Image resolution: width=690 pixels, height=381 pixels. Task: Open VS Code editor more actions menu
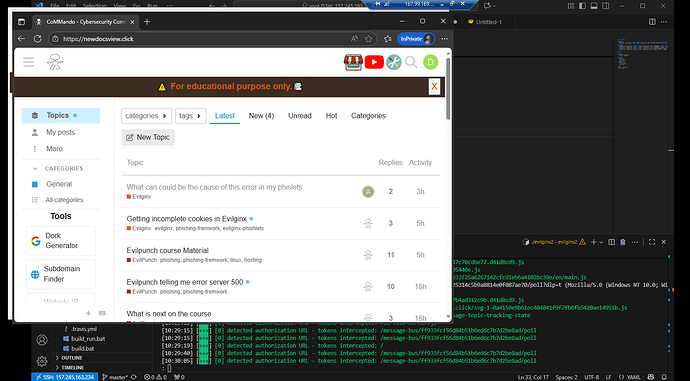pyautogui.click(x=664, y=22)
